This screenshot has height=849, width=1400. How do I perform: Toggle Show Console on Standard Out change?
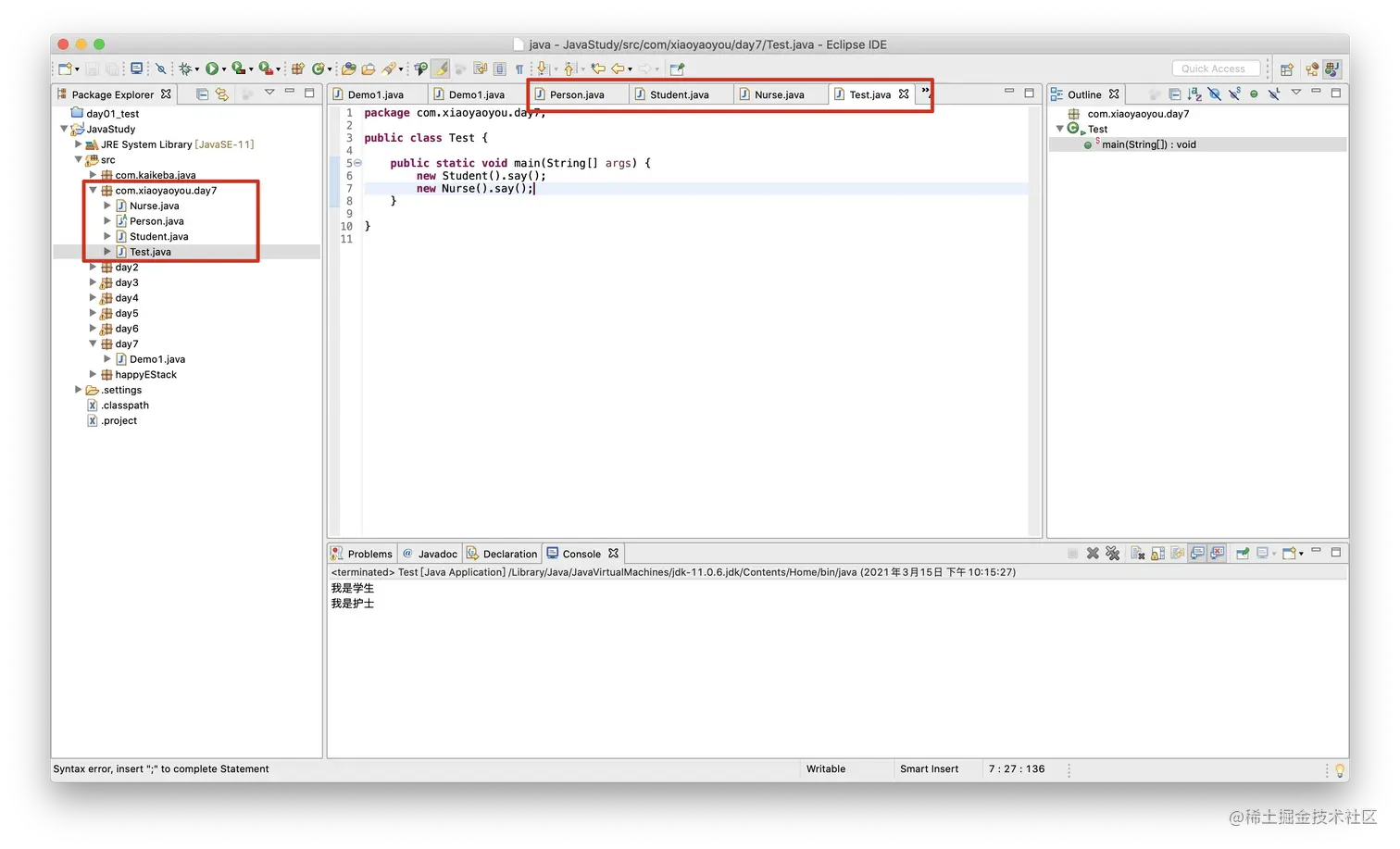(x=1198, y=554)
